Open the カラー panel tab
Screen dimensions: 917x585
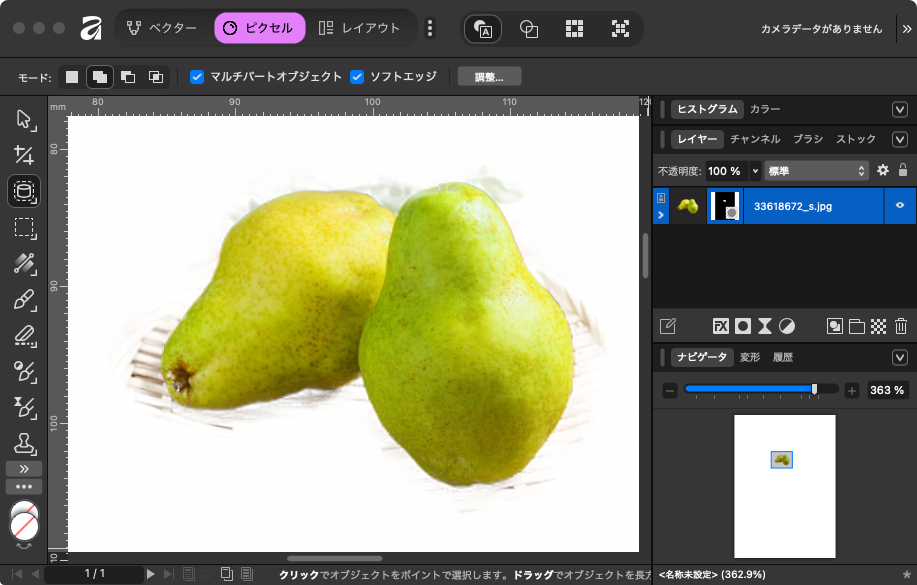click(765, 109)
